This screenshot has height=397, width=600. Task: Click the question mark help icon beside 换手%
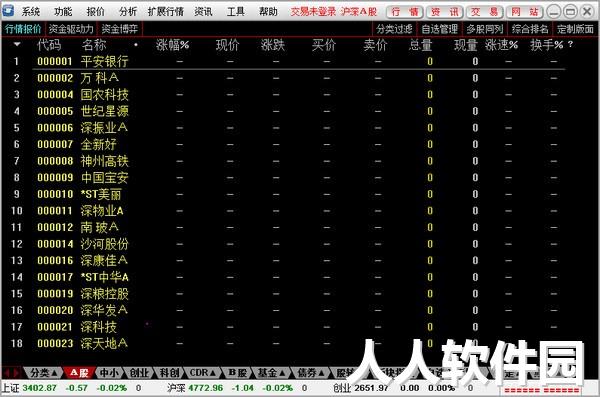click(570, 44)
